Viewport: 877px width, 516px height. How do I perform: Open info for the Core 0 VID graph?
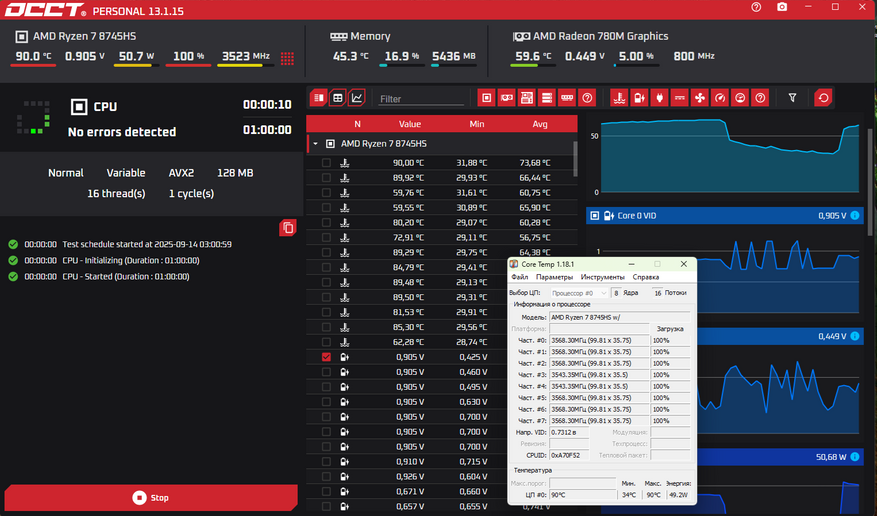(855, 215)
